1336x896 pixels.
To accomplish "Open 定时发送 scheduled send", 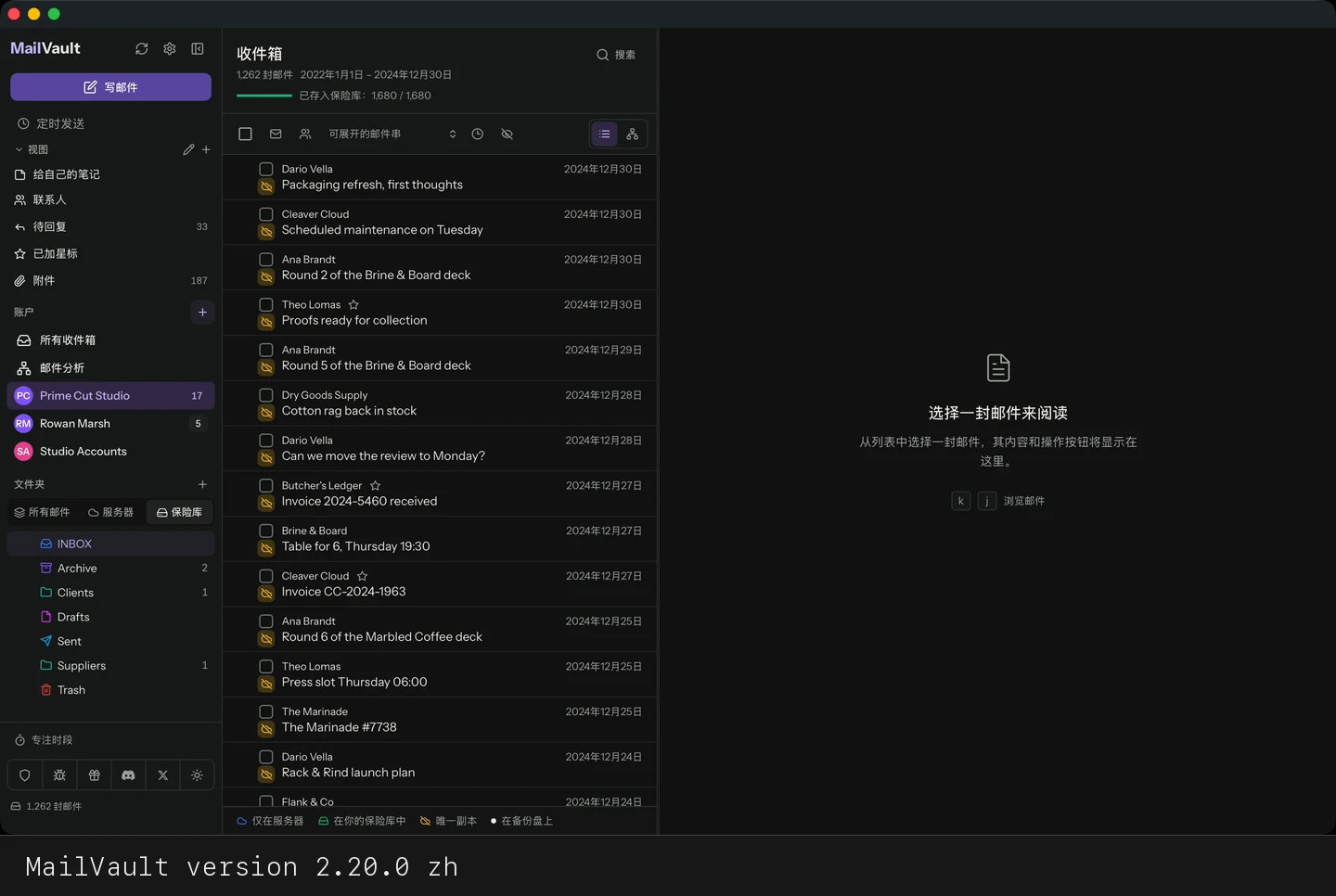I will (111, 123).
